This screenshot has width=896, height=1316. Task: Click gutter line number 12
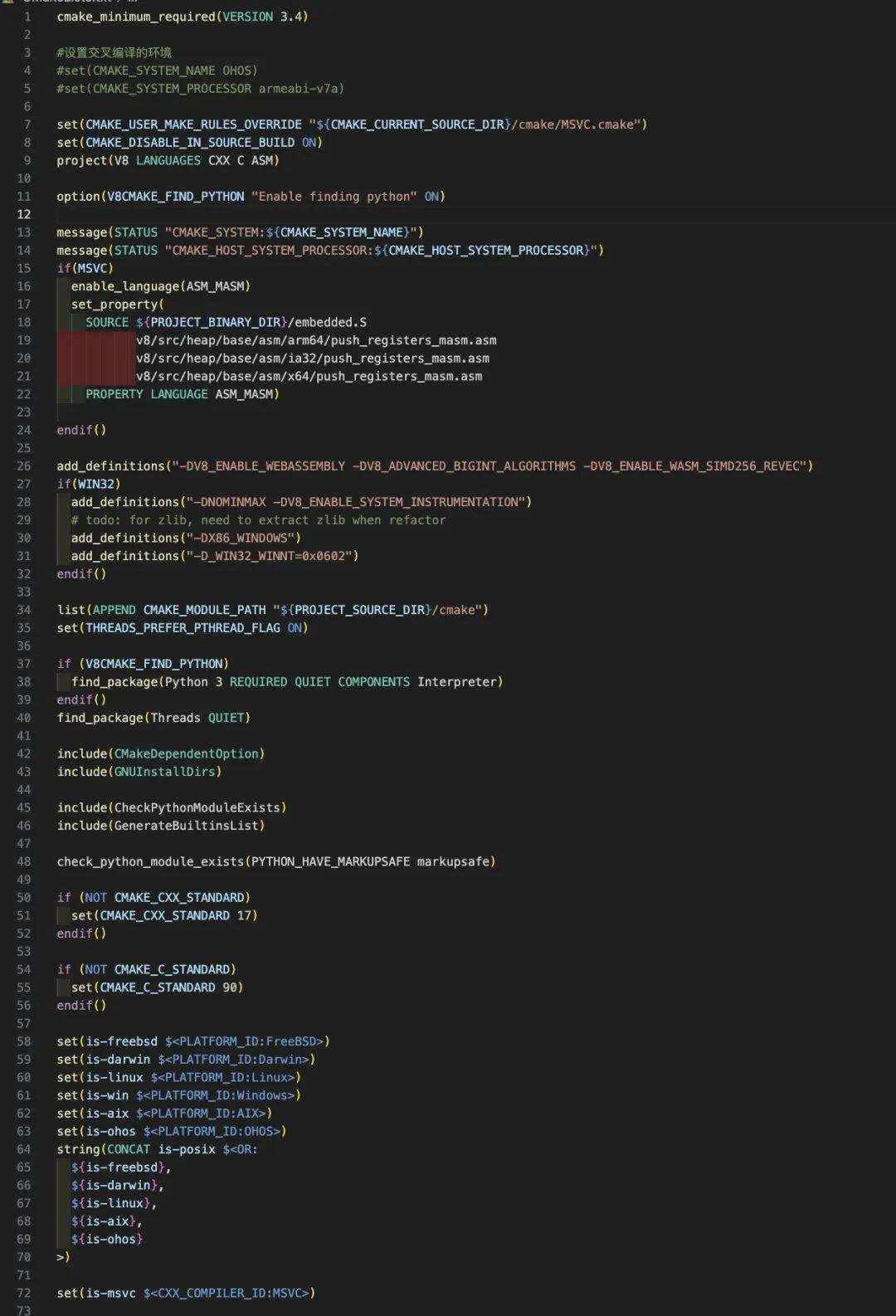pos(24,214)
